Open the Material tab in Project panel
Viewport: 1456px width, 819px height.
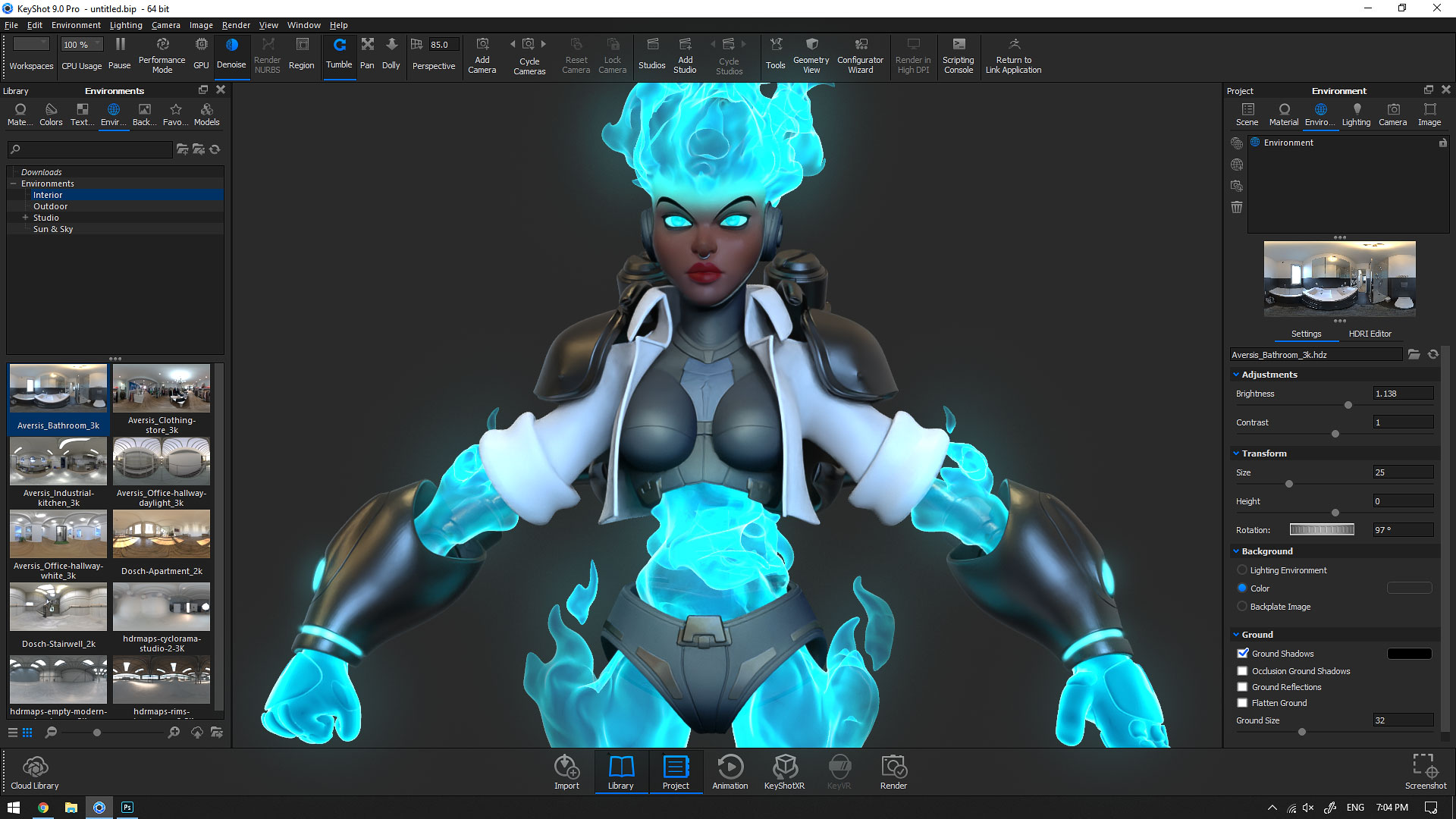click(1284, 115)
